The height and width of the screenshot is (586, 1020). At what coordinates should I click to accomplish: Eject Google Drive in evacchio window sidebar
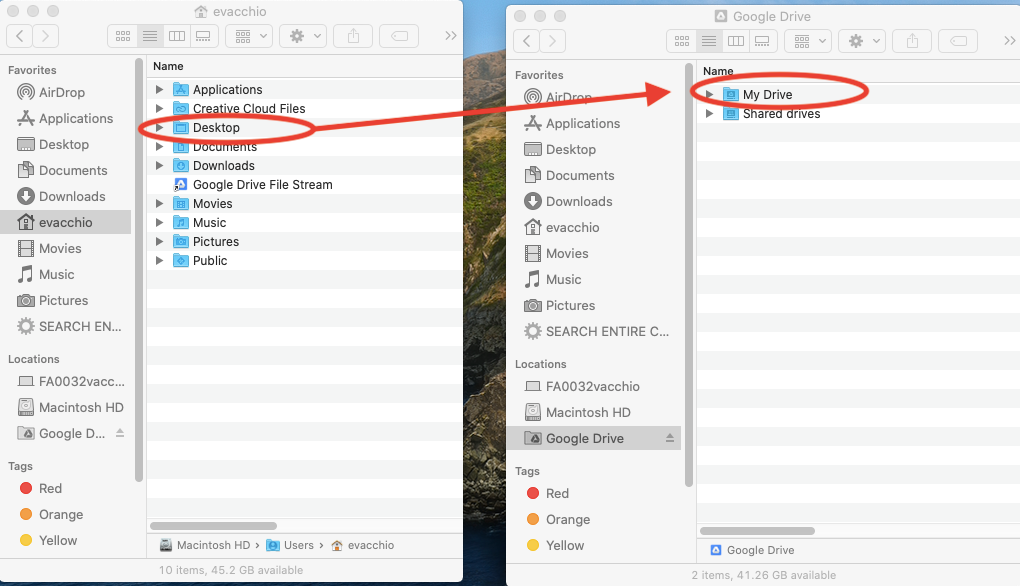[x=120, y=433]
